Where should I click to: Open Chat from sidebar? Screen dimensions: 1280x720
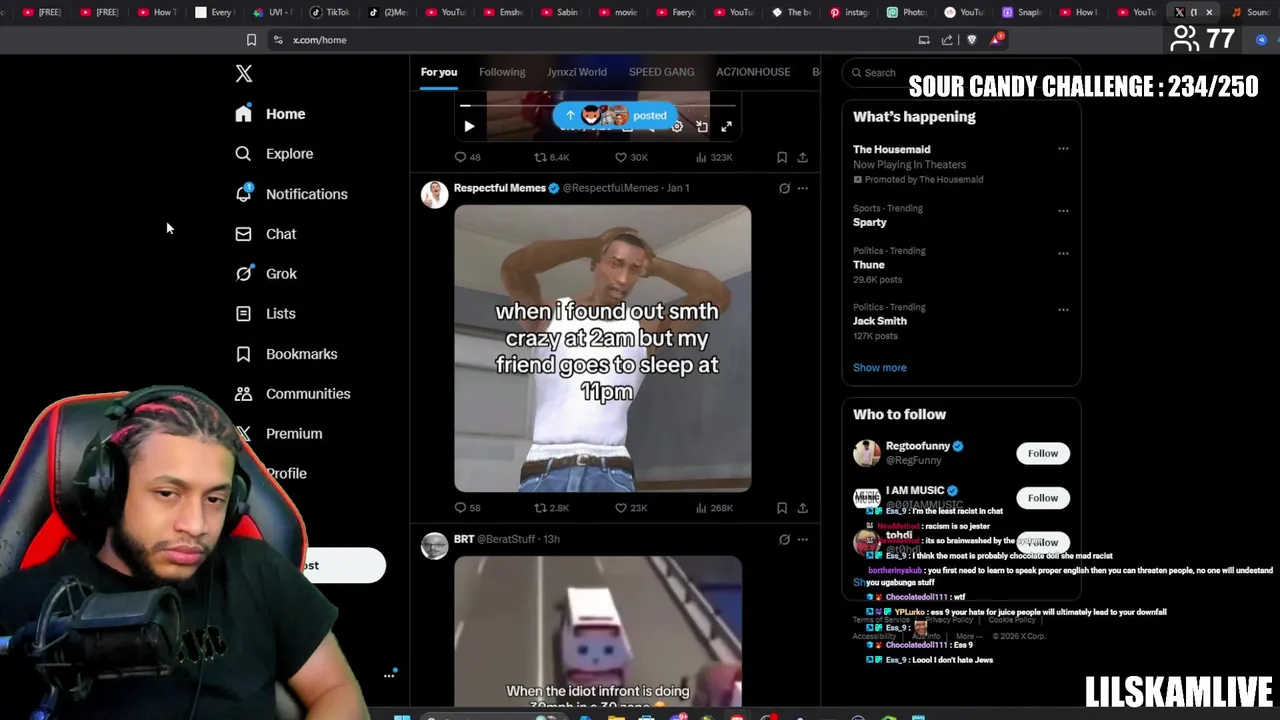(x=265, y=234)
